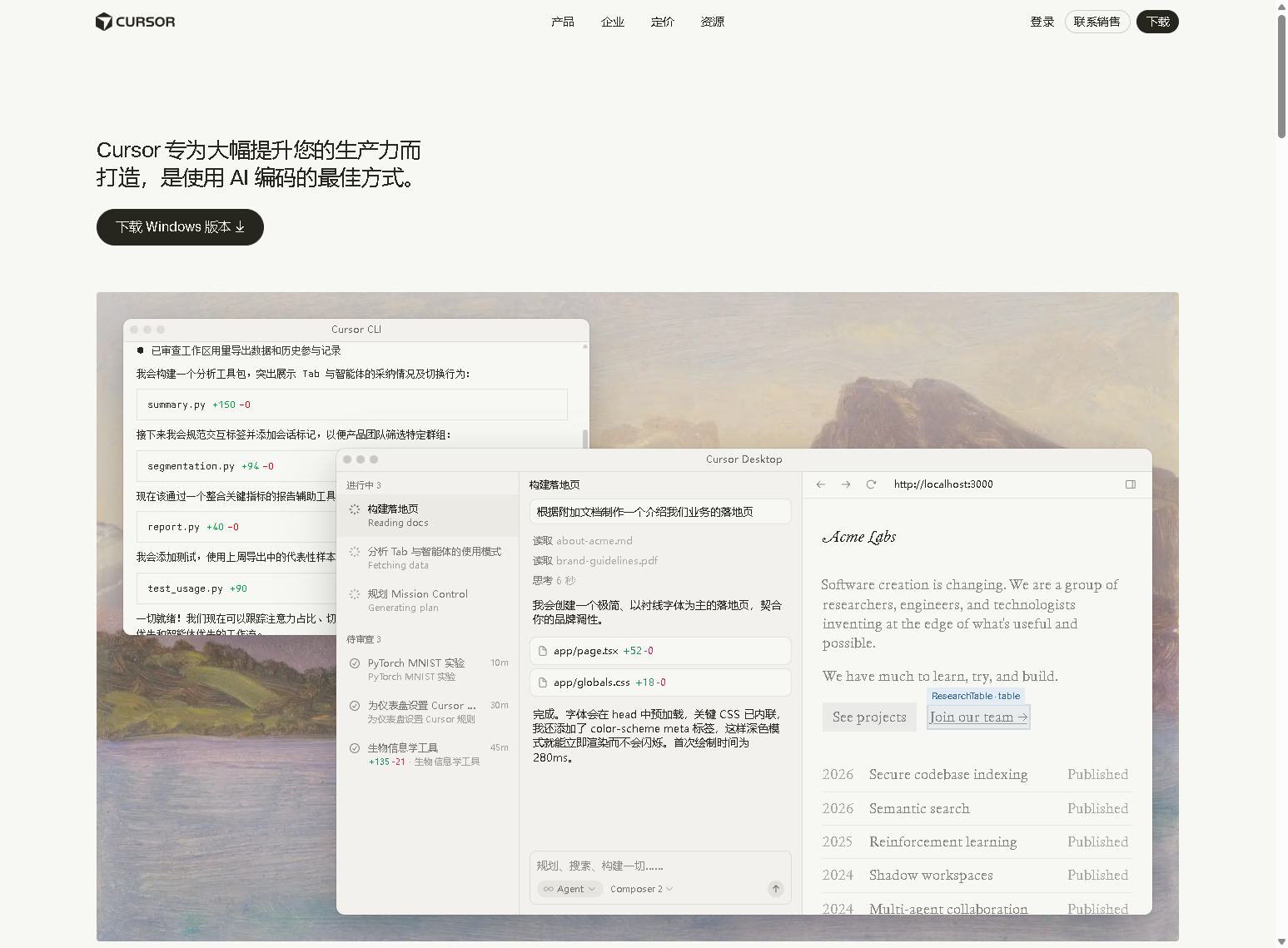1288x948 pixels.
Task: Open the 资源 navigation menu
Action: (x=713, y=22)
